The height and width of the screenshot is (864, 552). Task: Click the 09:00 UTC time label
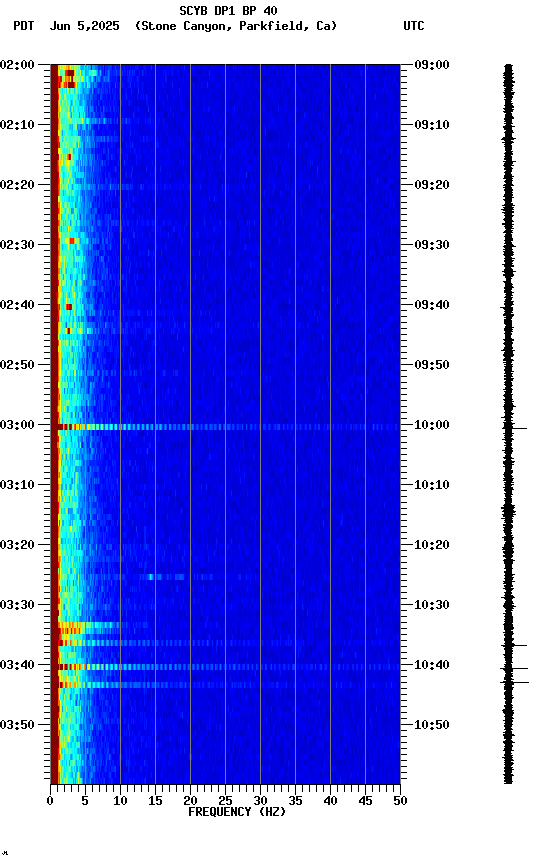[x=432, y=64]
